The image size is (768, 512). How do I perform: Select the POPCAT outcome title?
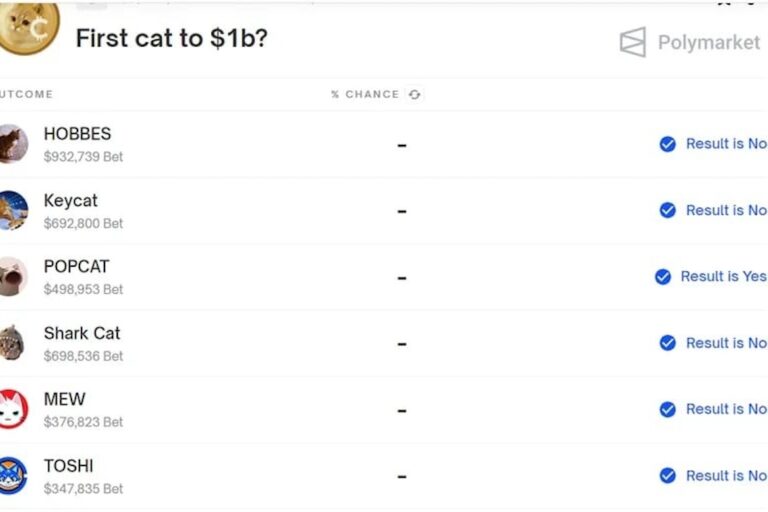[x=76, y=267]
